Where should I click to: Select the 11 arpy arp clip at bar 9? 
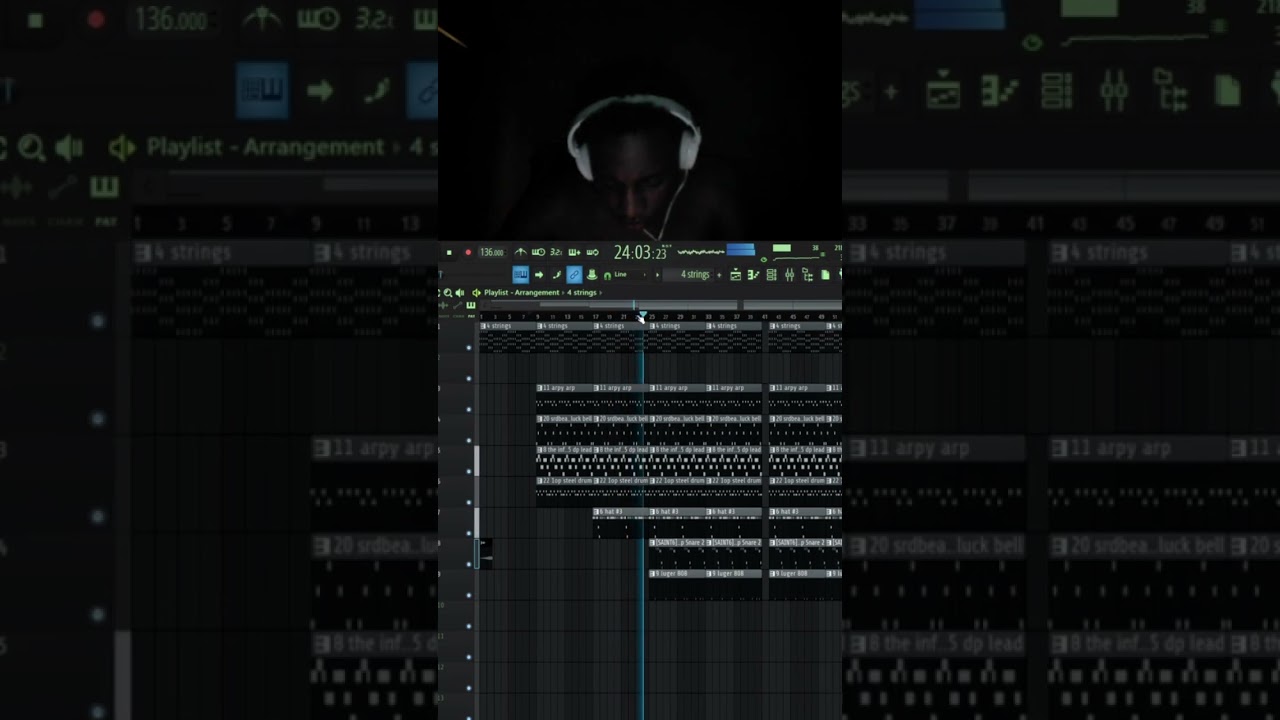(x=565, y=398)
